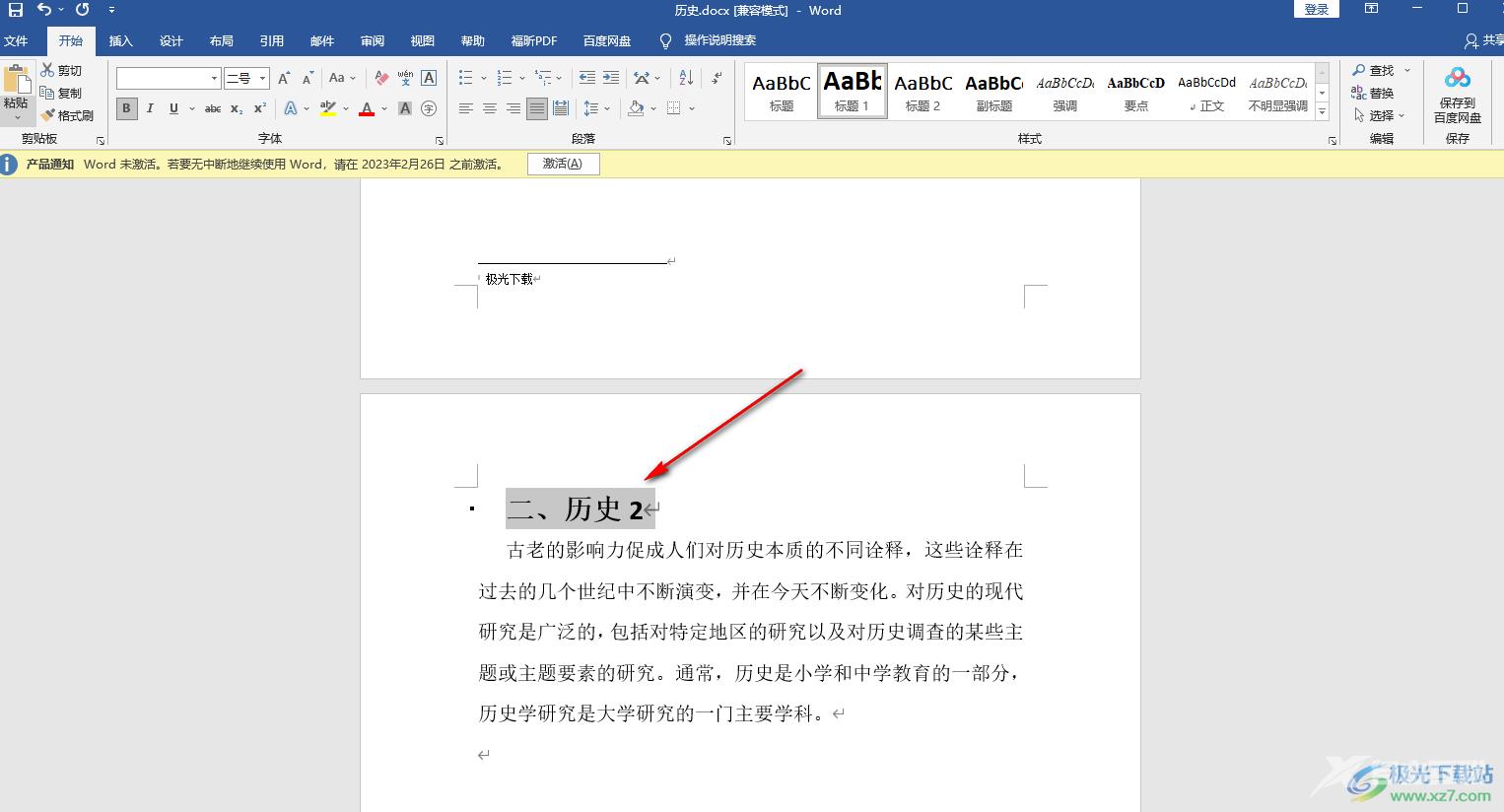Viewport: 1504px width, 812px height.
Task: Expand the styles gallery More arrow
Action: point(1323,111)
